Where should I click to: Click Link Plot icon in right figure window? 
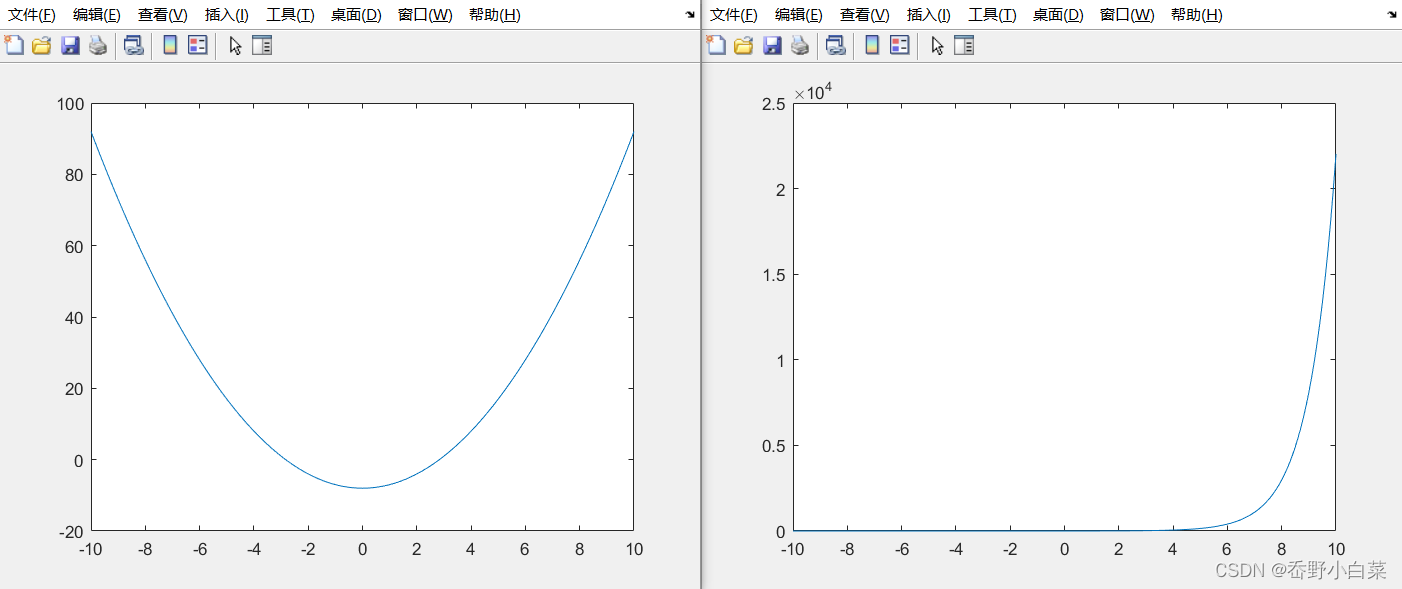click(x=836, y=45)
